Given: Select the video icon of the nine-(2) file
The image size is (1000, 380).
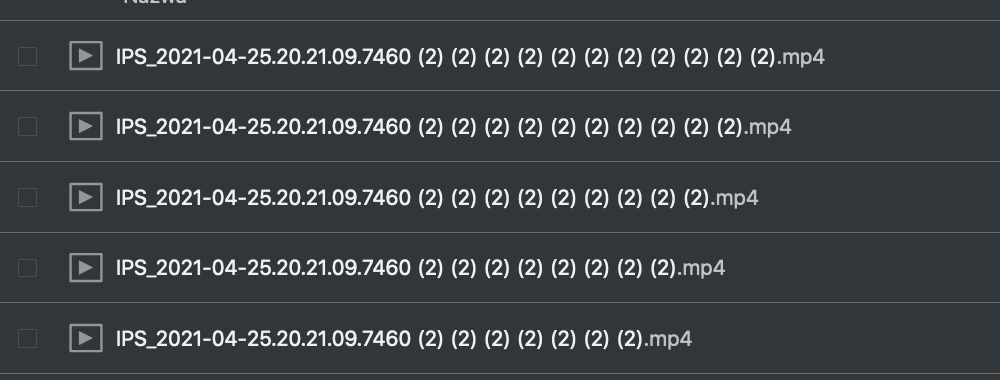Looking at the screenshot, I should pos(85,197).
